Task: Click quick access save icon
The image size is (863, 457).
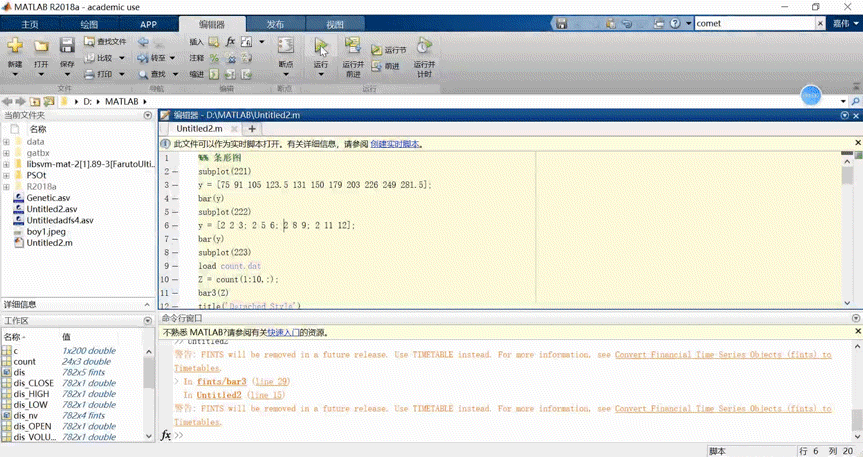Action: [561, 24]
